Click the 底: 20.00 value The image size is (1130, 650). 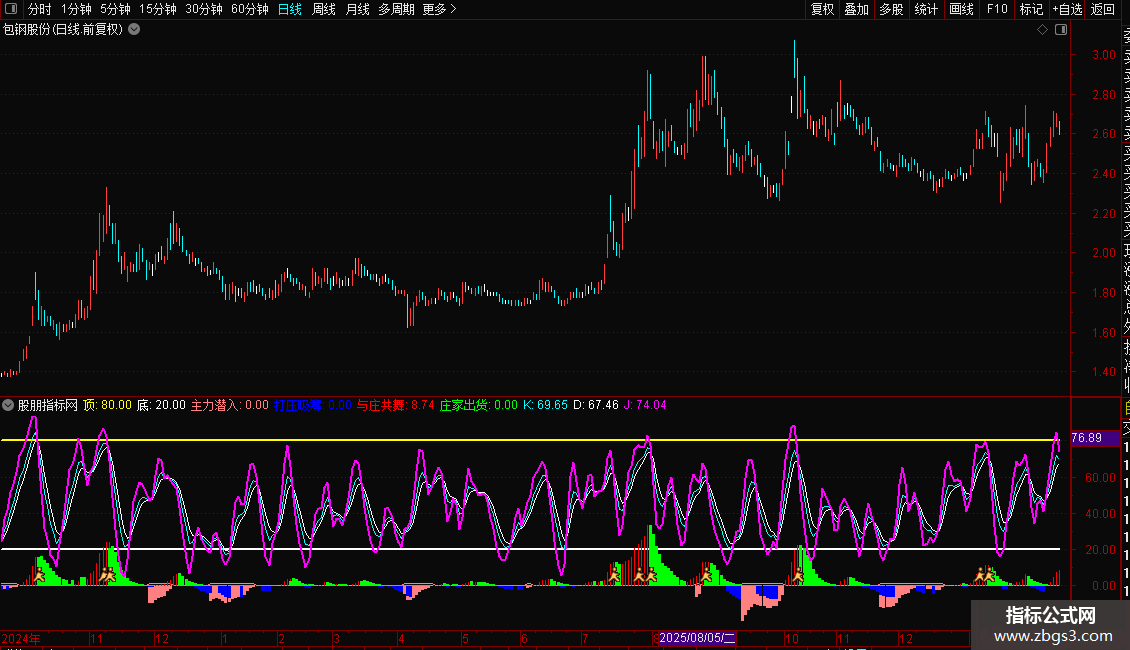click(161, 405)
